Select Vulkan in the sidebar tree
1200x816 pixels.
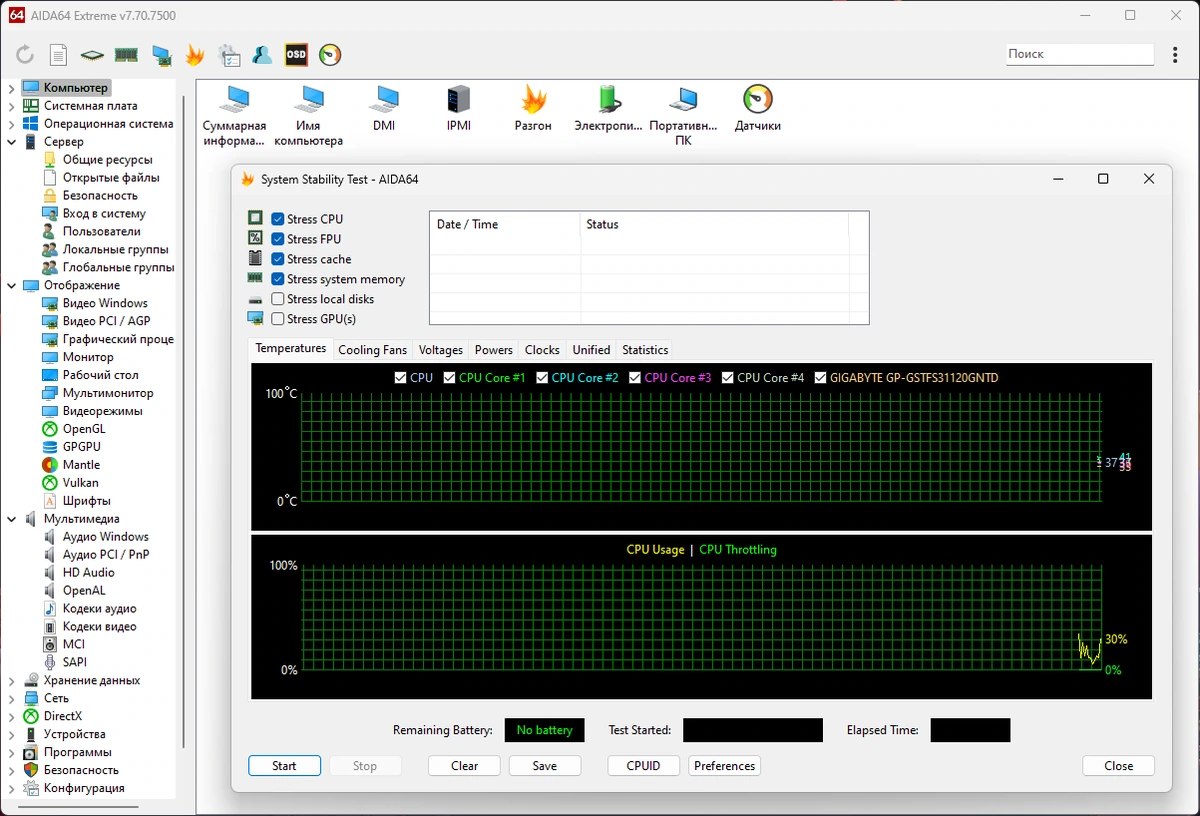[x=80, y=483]
